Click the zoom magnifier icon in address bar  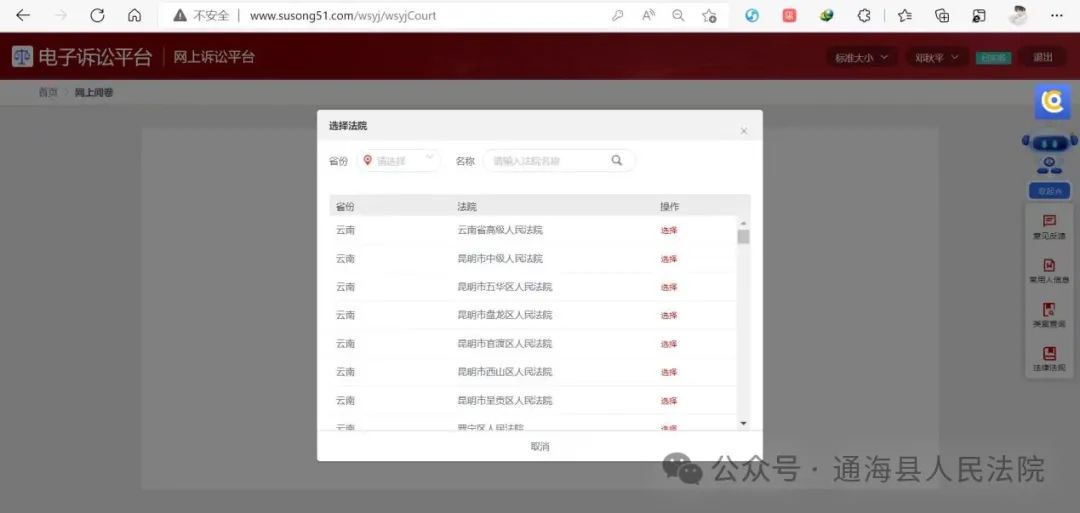[x=678, y=15]
